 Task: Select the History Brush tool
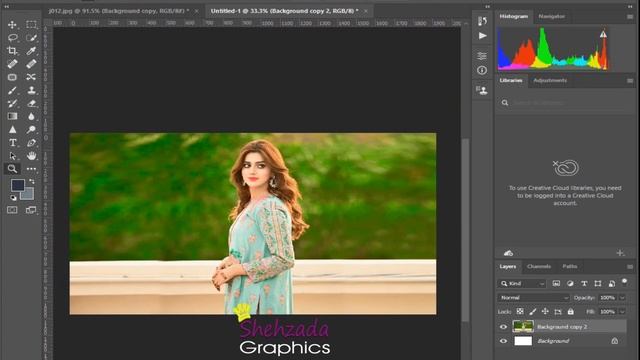12,103
